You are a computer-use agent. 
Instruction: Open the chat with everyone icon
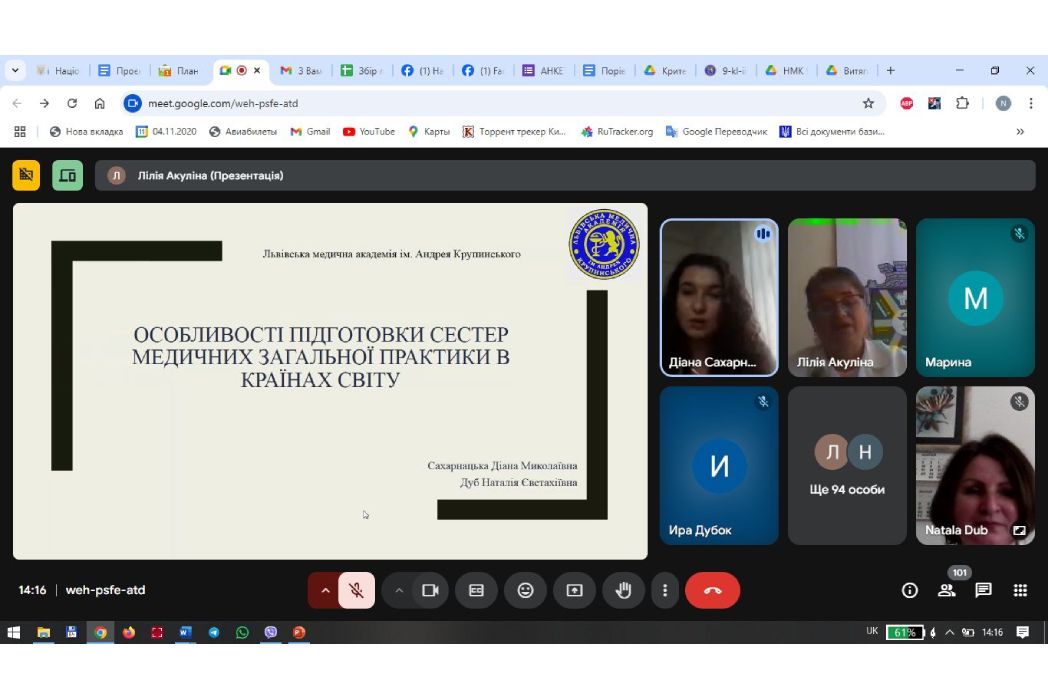(x=983, y=590)
